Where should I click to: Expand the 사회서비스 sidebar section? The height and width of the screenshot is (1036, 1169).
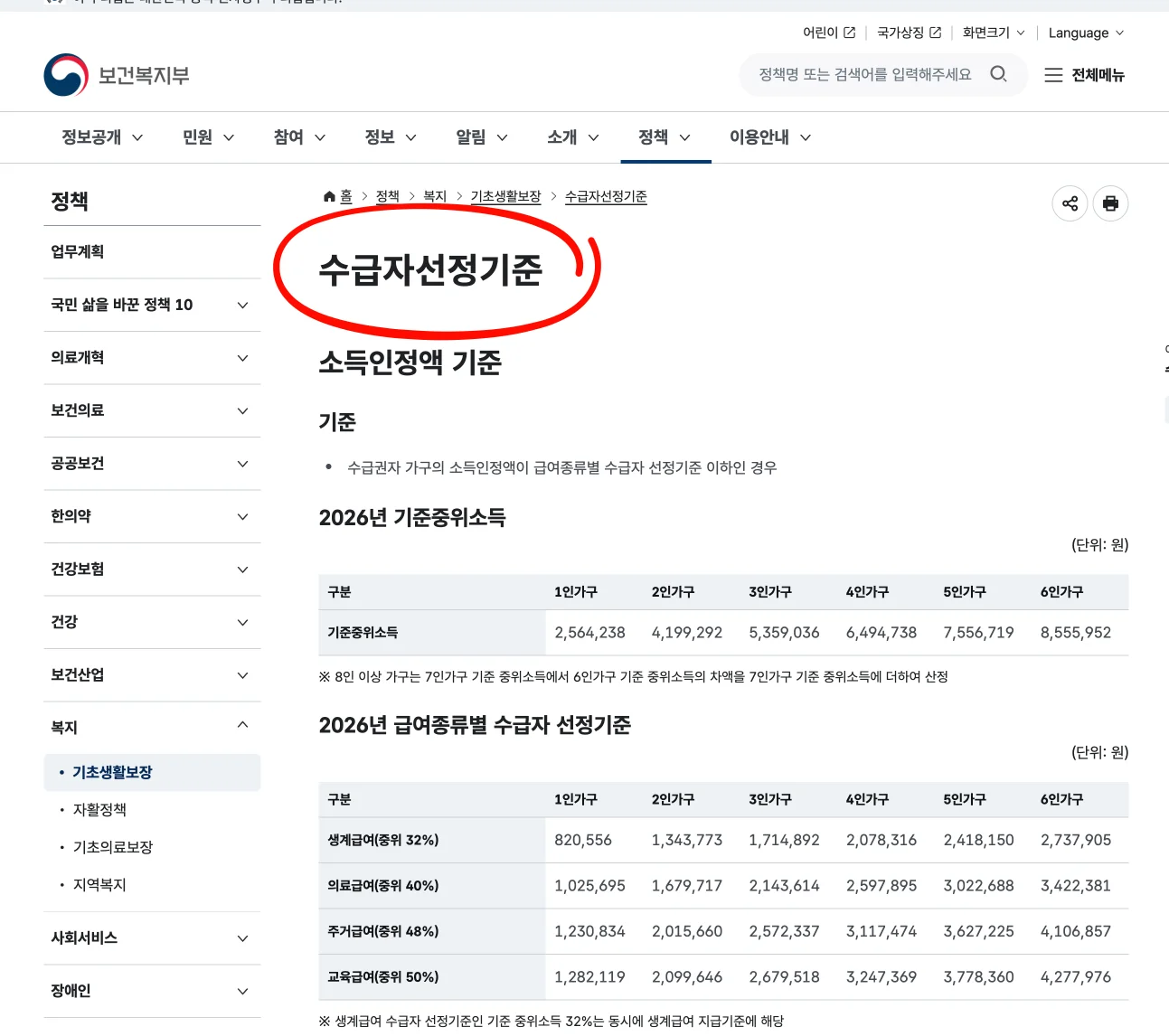click(152, 938)
